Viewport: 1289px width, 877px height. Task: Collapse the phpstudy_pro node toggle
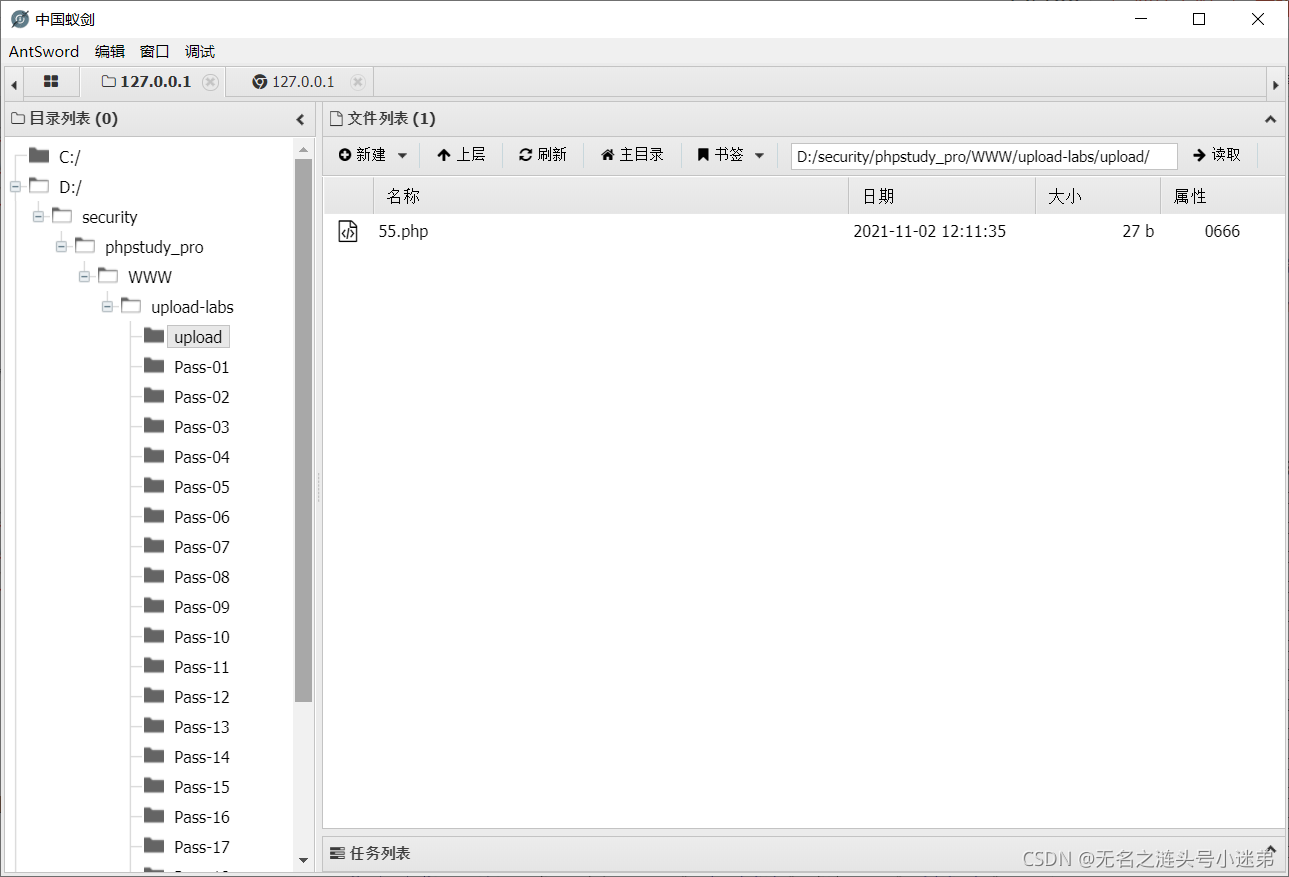coord(61,246)
